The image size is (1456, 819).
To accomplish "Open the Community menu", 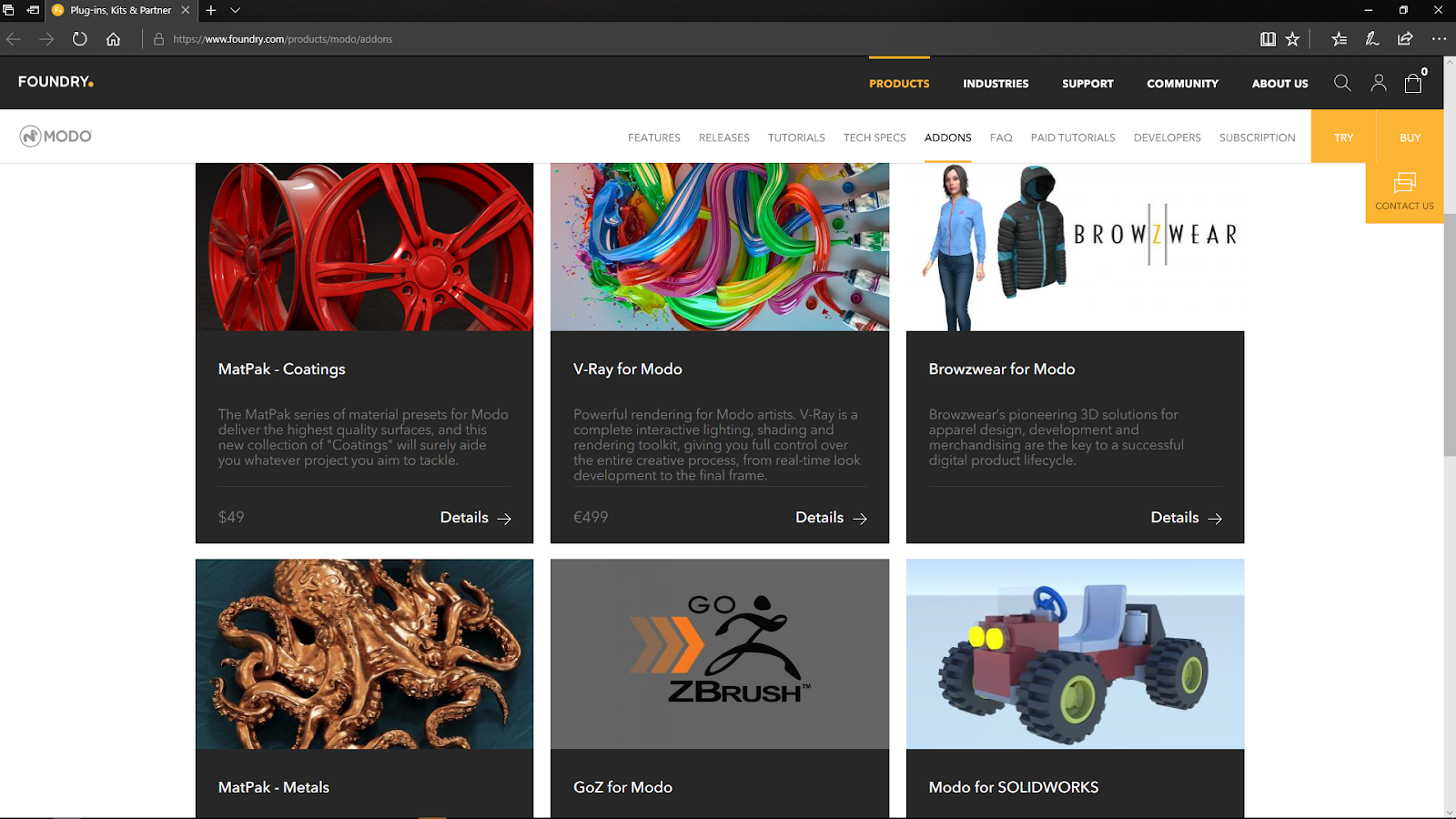I will coord(1182,83).
